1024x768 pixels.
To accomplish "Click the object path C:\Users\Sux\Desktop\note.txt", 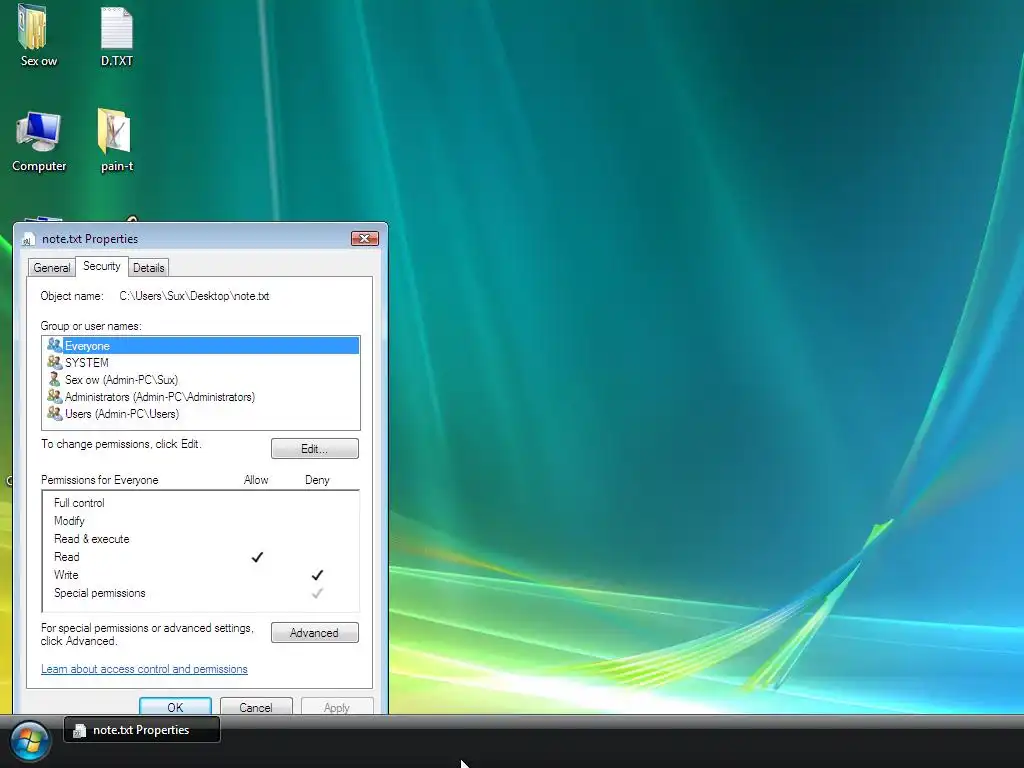I will coord(194,296).
